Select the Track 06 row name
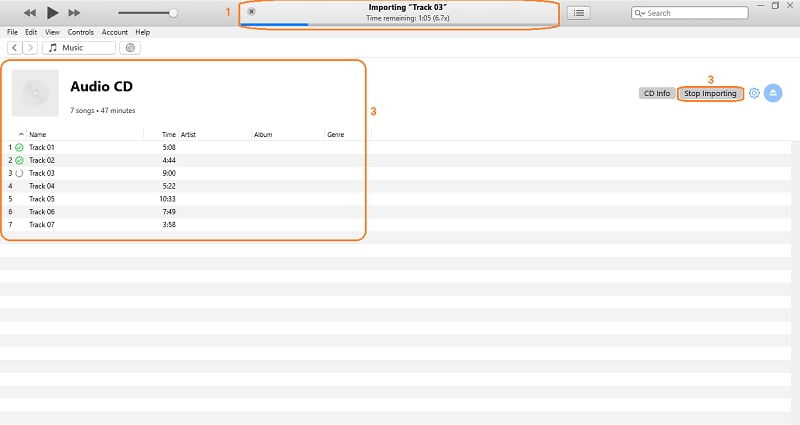This screenshot has width=800, height=425. pos(42,212)
